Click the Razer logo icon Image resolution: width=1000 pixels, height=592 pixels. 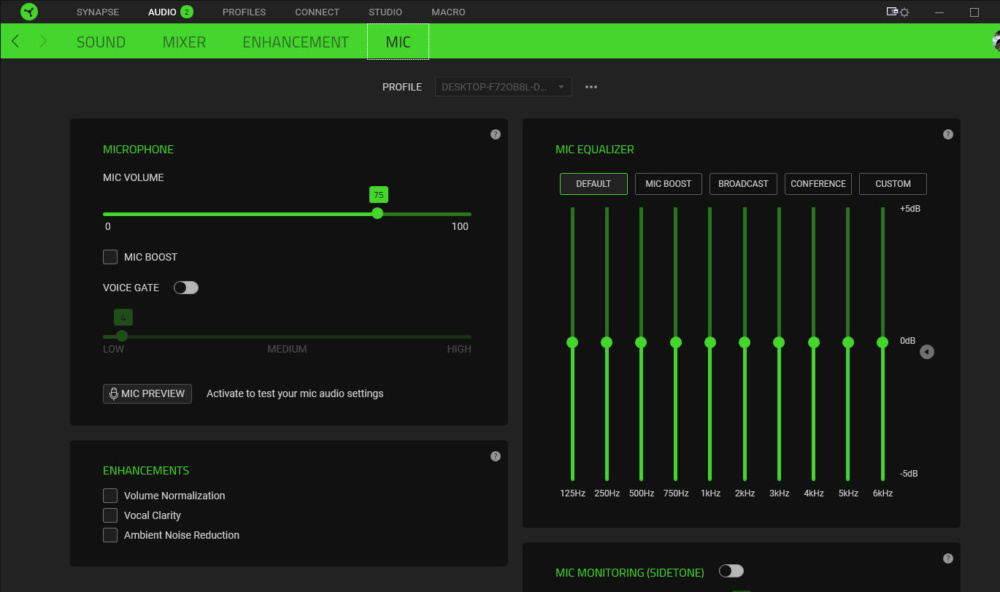tap(29, 11)
